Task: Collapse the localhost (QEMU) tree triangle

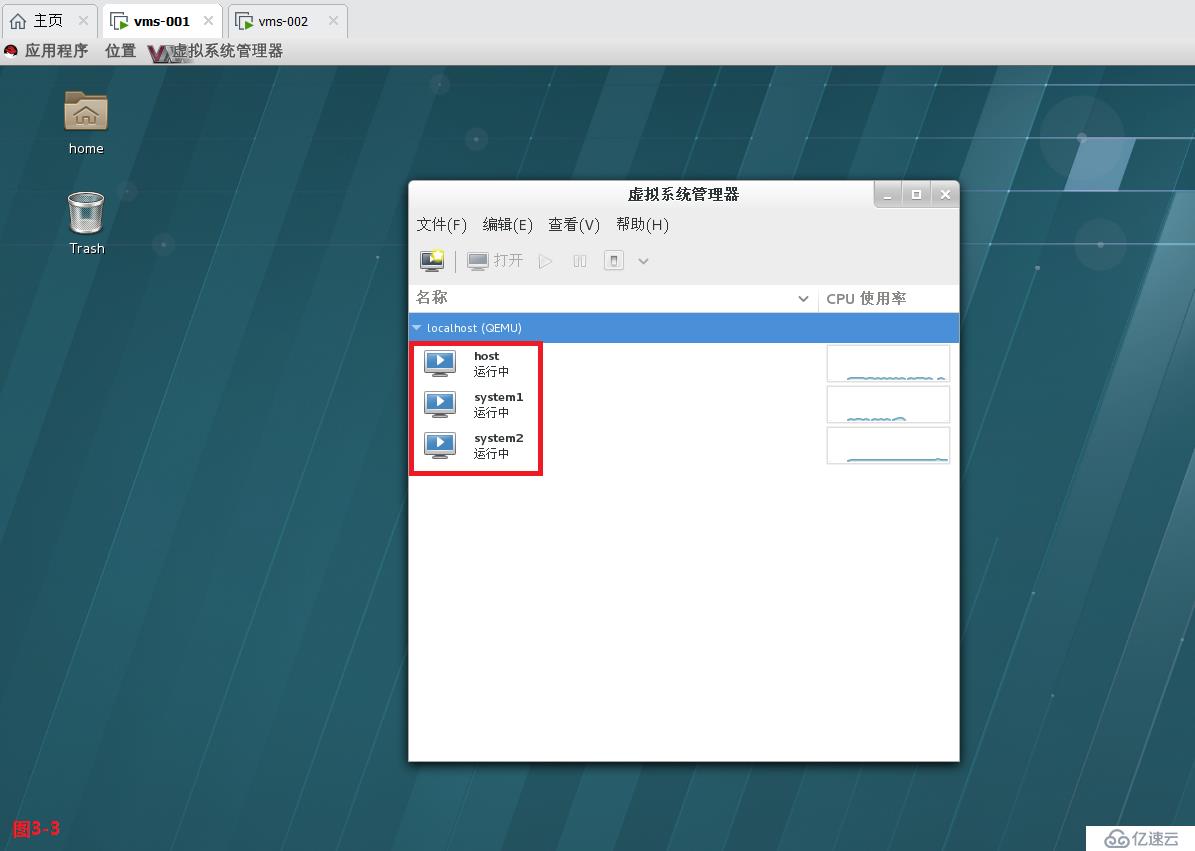Action: point(417,328)
